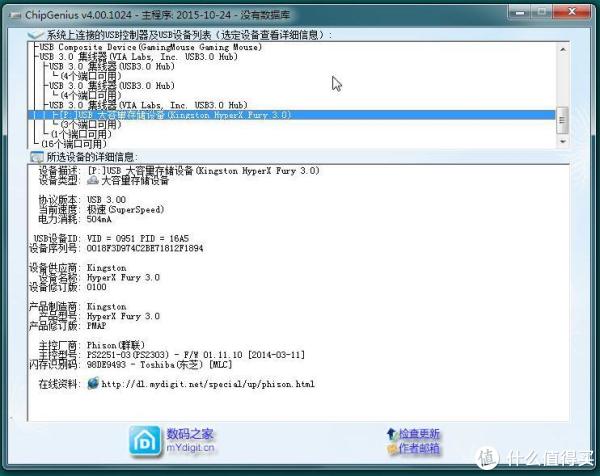The height and width of the screenshot is (476, 600).
Task: Click the USB 3.00 protocol version value
Action: coord(106,200)
